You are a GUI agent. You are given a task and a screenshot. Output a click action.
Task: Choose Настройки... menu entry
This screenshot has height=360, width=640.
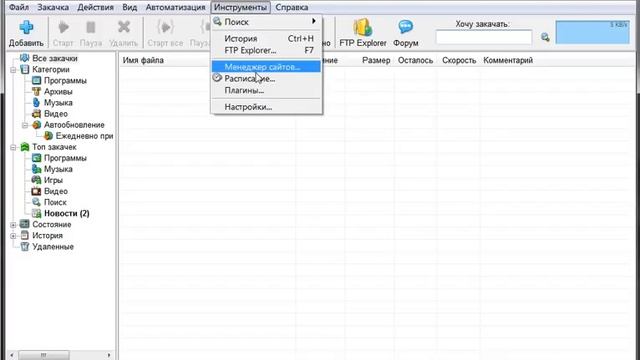coord(266,107)
